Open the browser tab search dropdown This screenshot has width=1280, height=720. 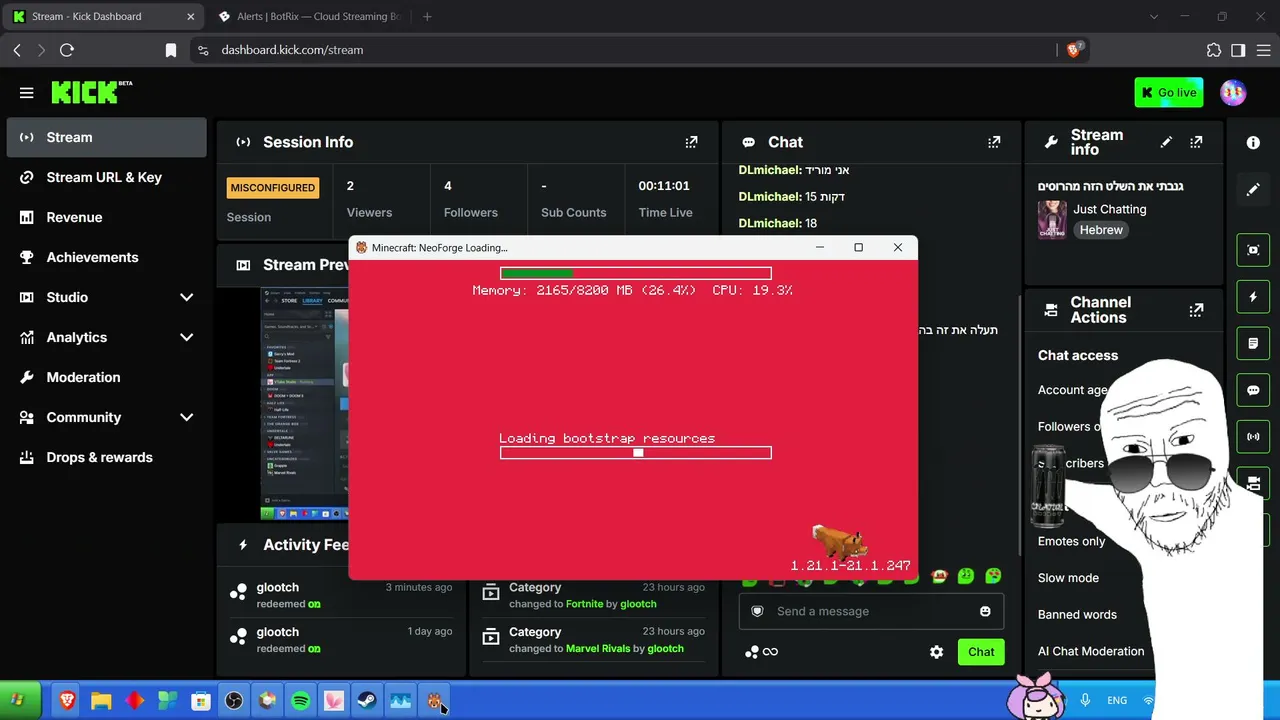1154,16
